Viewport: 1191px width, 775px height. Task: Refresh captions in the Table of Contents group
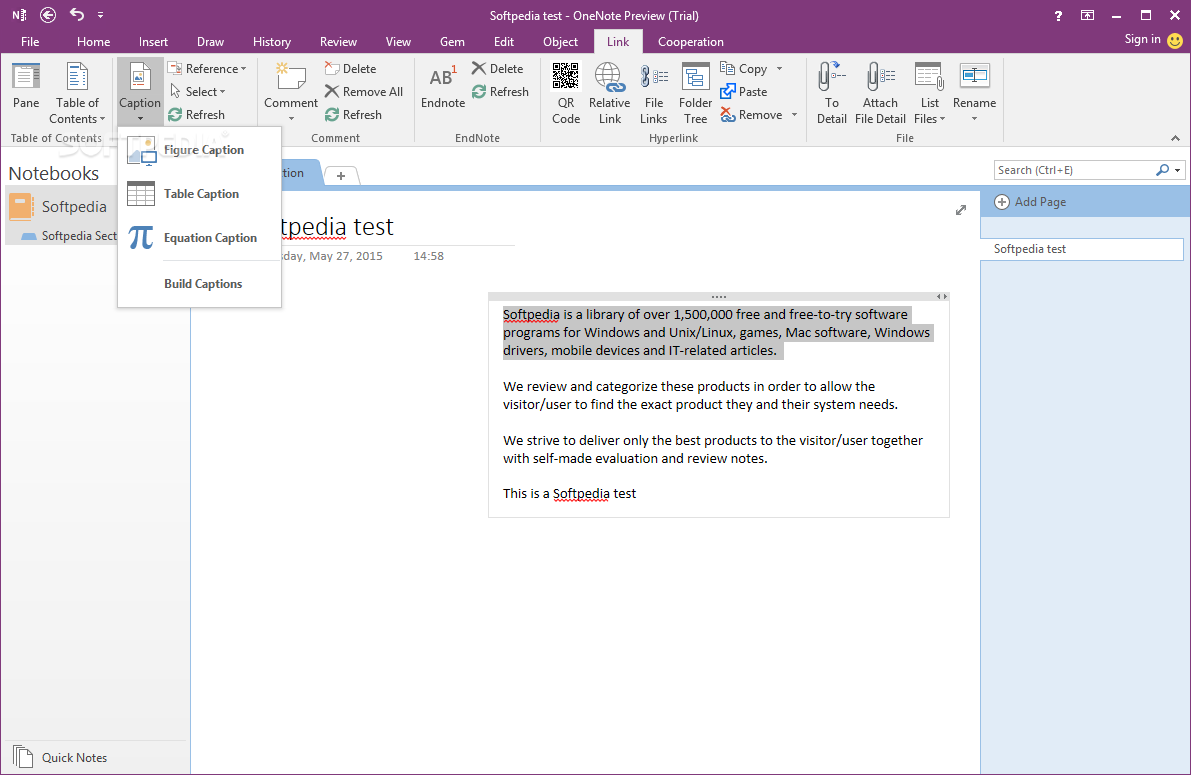point(197,115)
